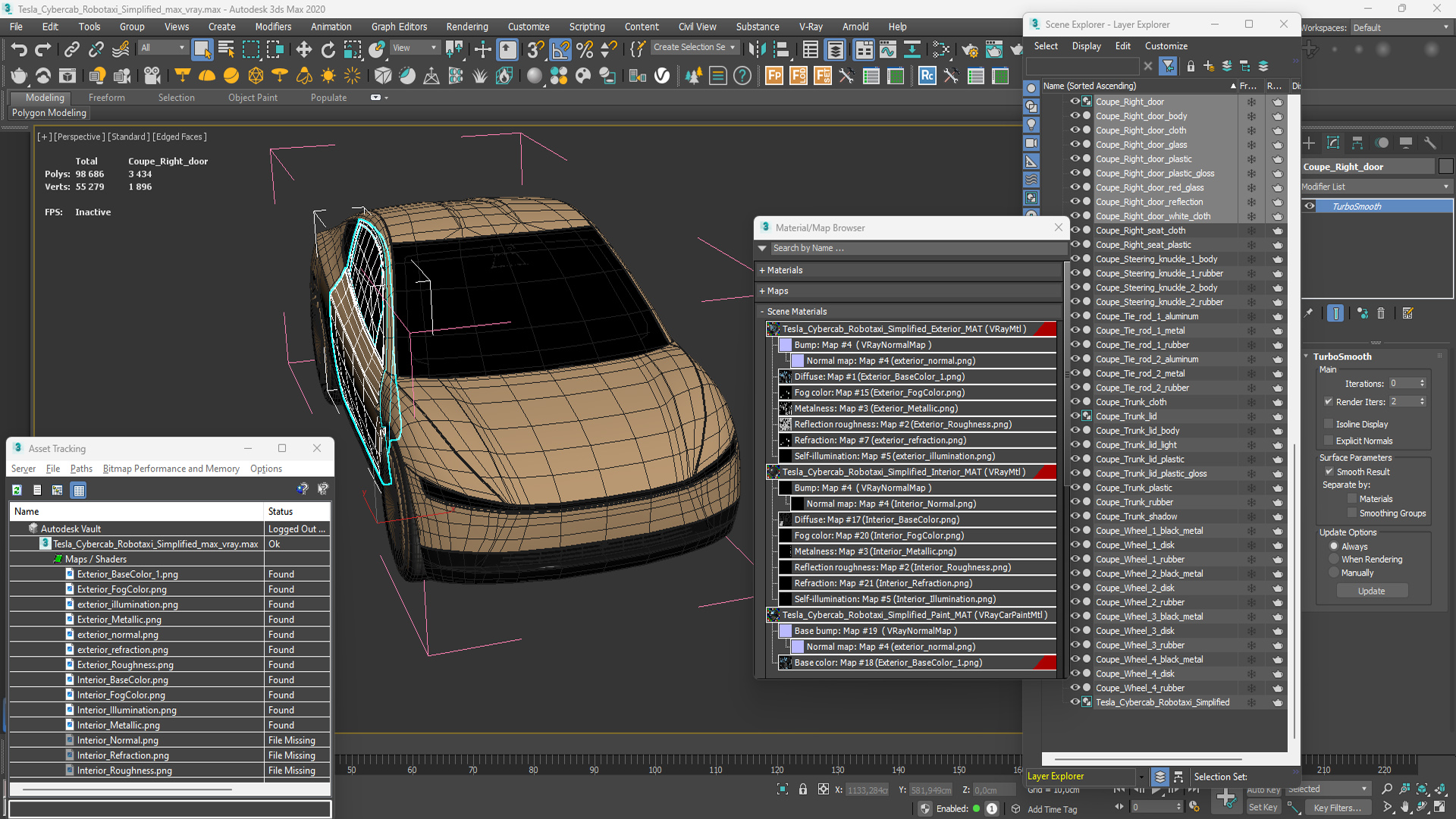This screenshot has width=1456, height=819.
Task: Switch to the Freeform ribbon tab
Action: 106,98
